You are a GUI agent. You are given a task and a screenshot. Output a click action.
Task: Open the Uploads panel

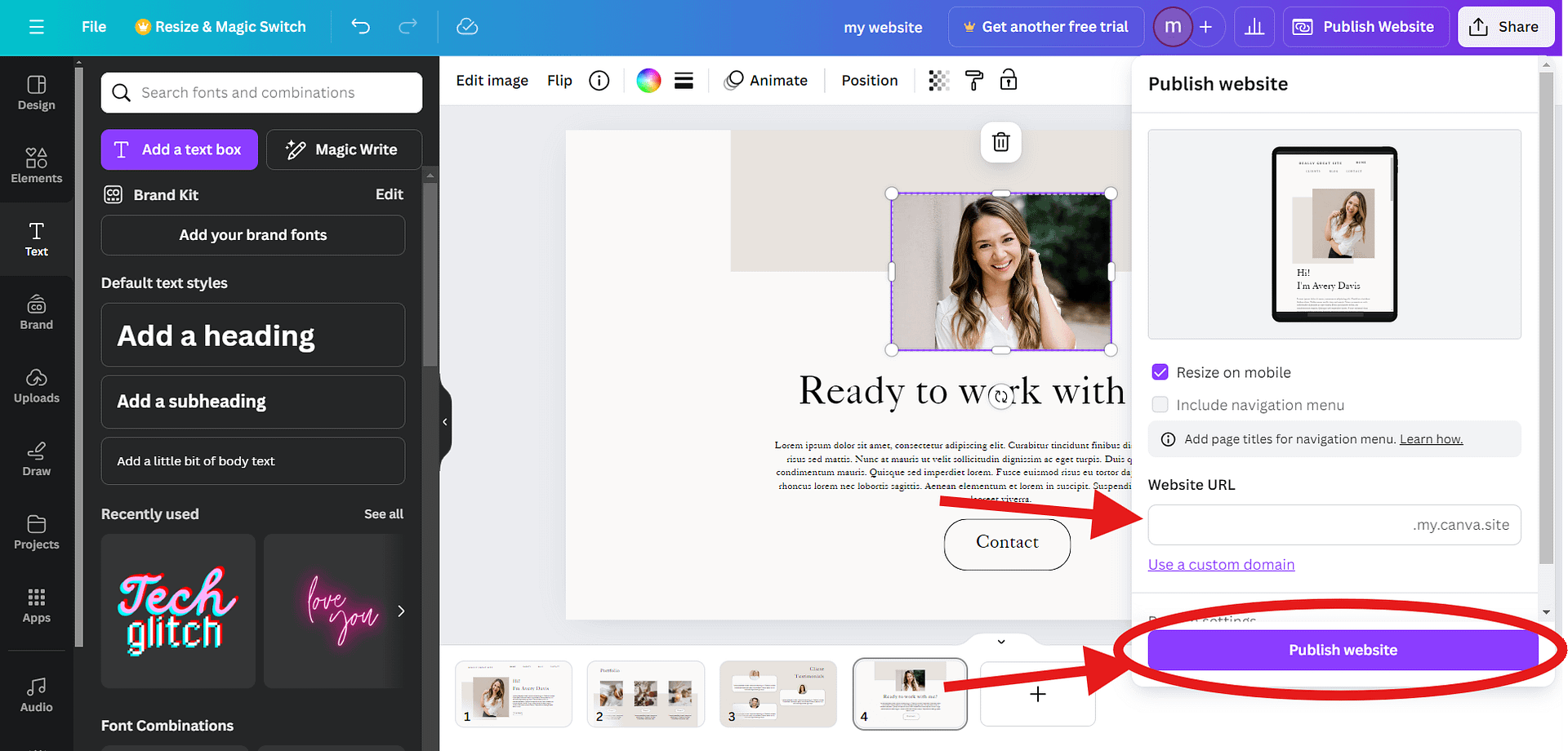(x=36, y=385)
